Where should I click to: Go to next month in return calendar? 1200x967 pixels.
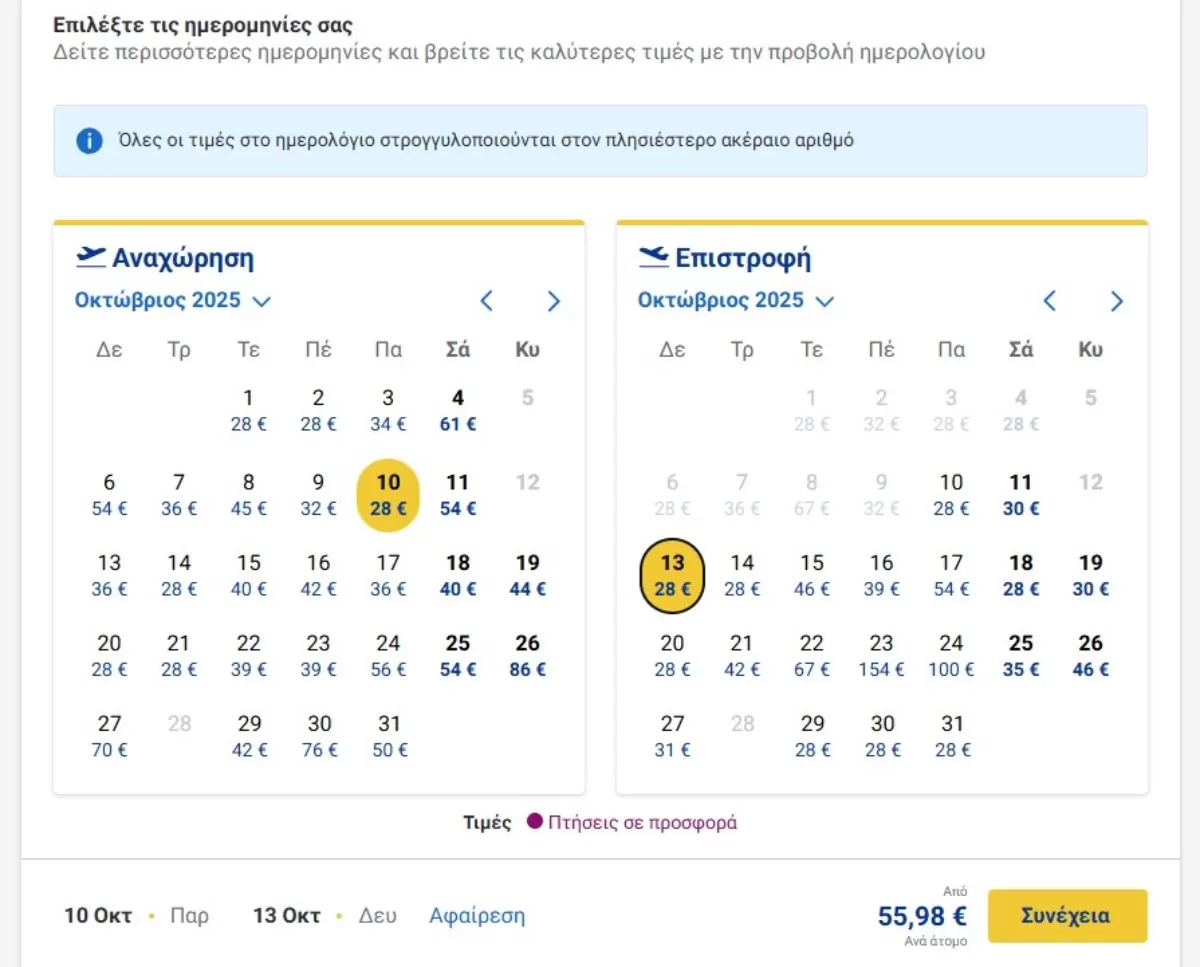[1117, 301]
